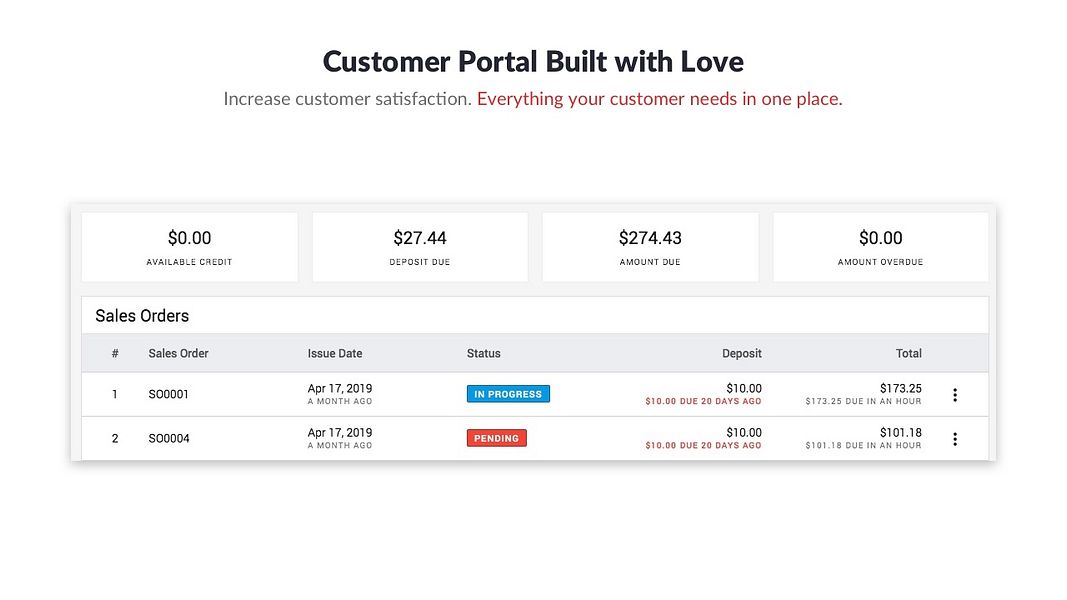The width and height of the screenshot is (1067, 600).
Task: Select the Amount Due $274.43 card
Action: (x=650, y=246)
